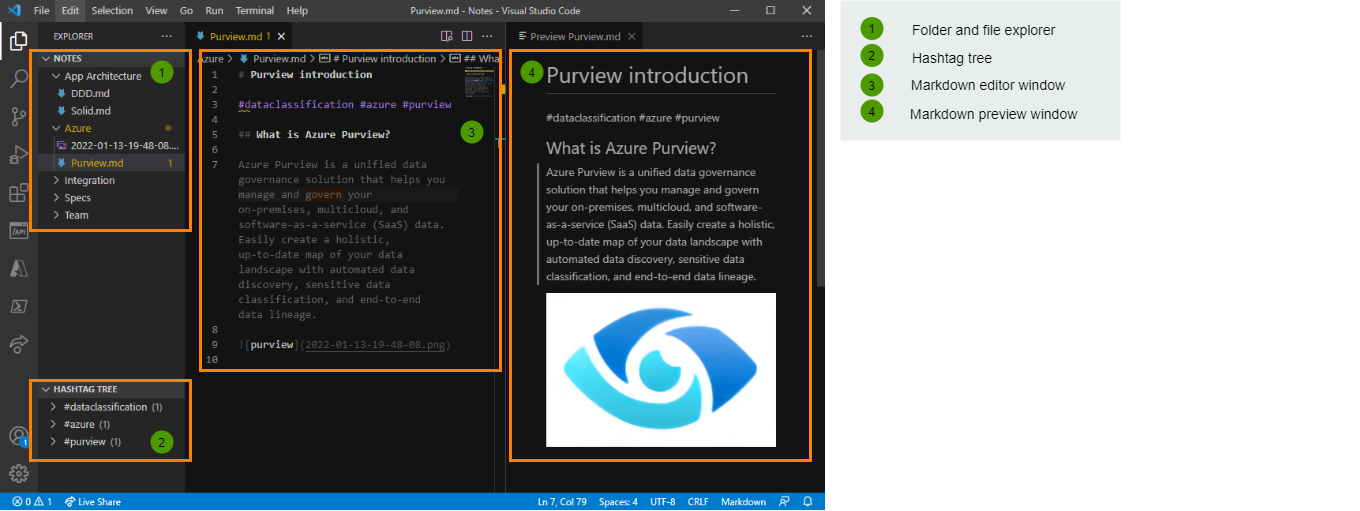1360x511 pixels.
Task: Expand the #purview hashtag node
Action: pyautogui.click(x=53, y=441)
